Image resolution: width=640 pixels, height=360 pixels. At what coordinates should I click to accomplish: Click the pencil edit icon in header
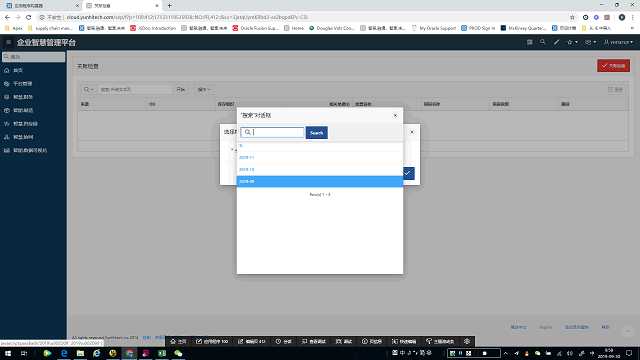pos(556,42)
